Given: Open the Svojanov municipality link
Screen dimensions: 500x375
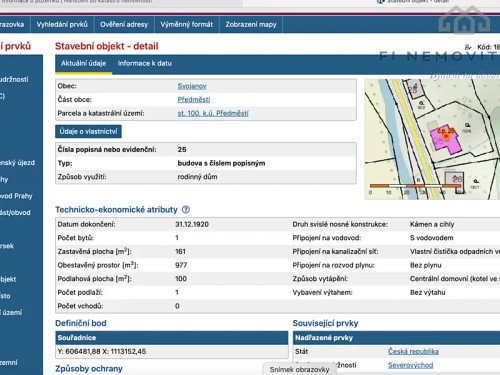Looking at the screenshot, I should [x=192, y=86].
